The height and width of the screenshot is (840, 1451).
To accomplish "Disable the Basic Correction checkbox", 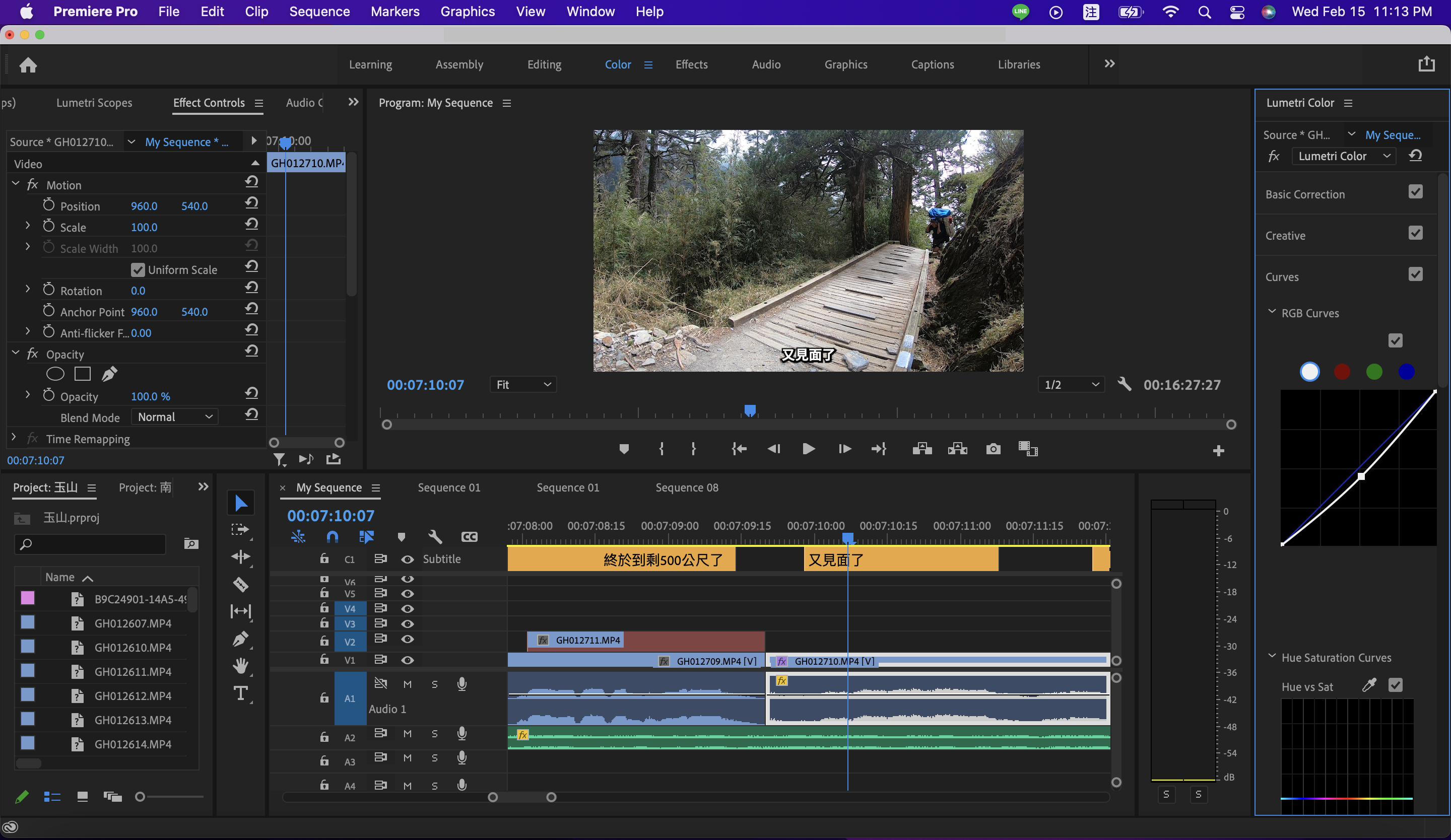I will click(1415, 192).
